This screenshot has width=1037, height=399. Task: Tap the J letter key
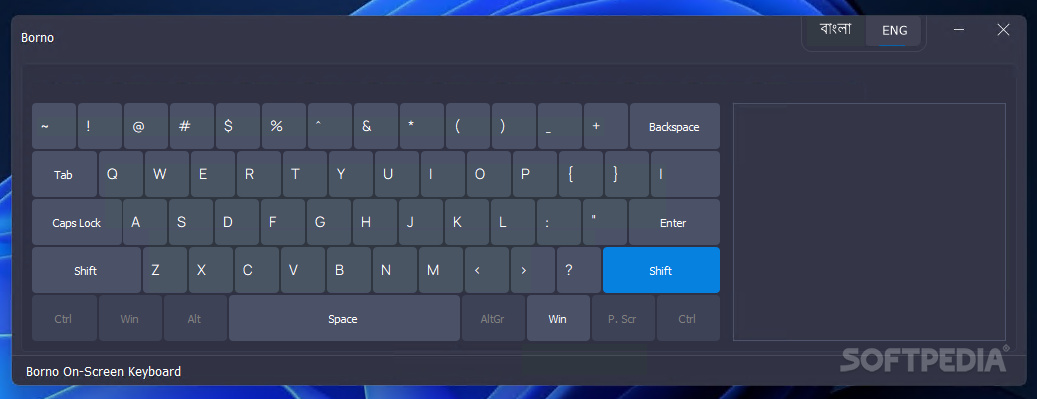coord(421,222)
